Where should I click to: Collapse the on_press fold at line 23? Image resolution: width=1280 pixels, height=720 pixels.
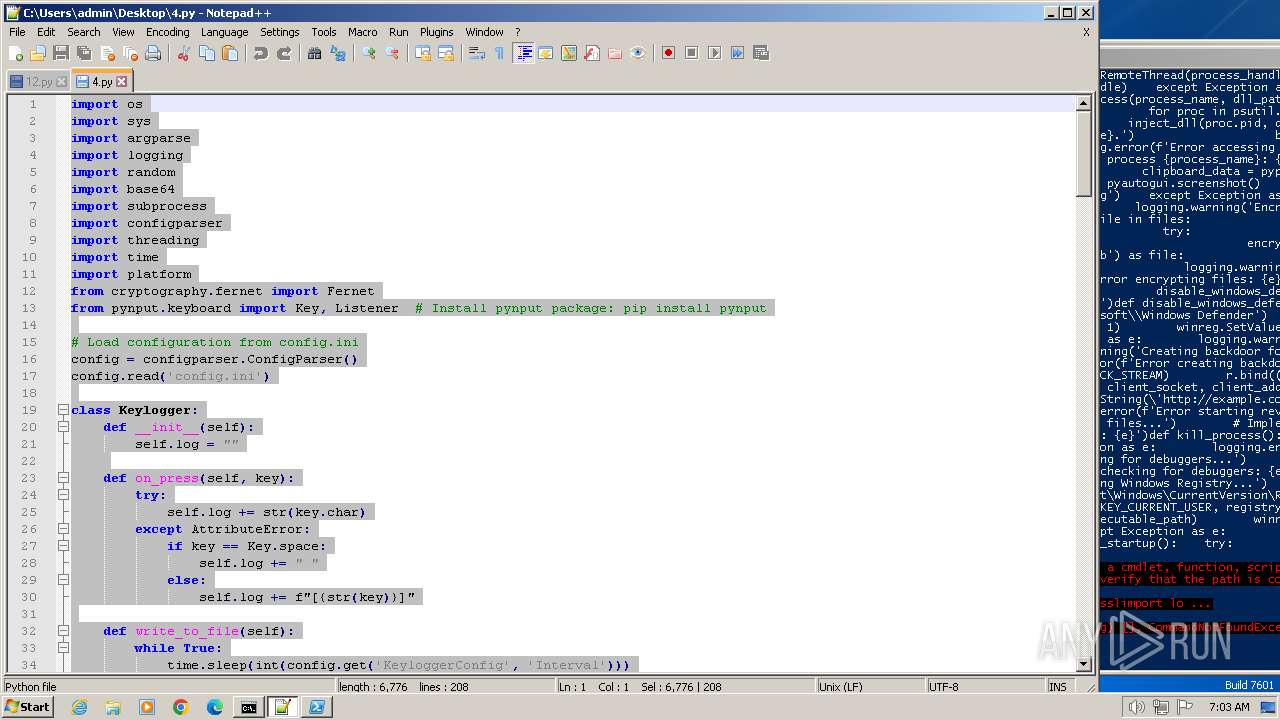(x=62, y=478)
